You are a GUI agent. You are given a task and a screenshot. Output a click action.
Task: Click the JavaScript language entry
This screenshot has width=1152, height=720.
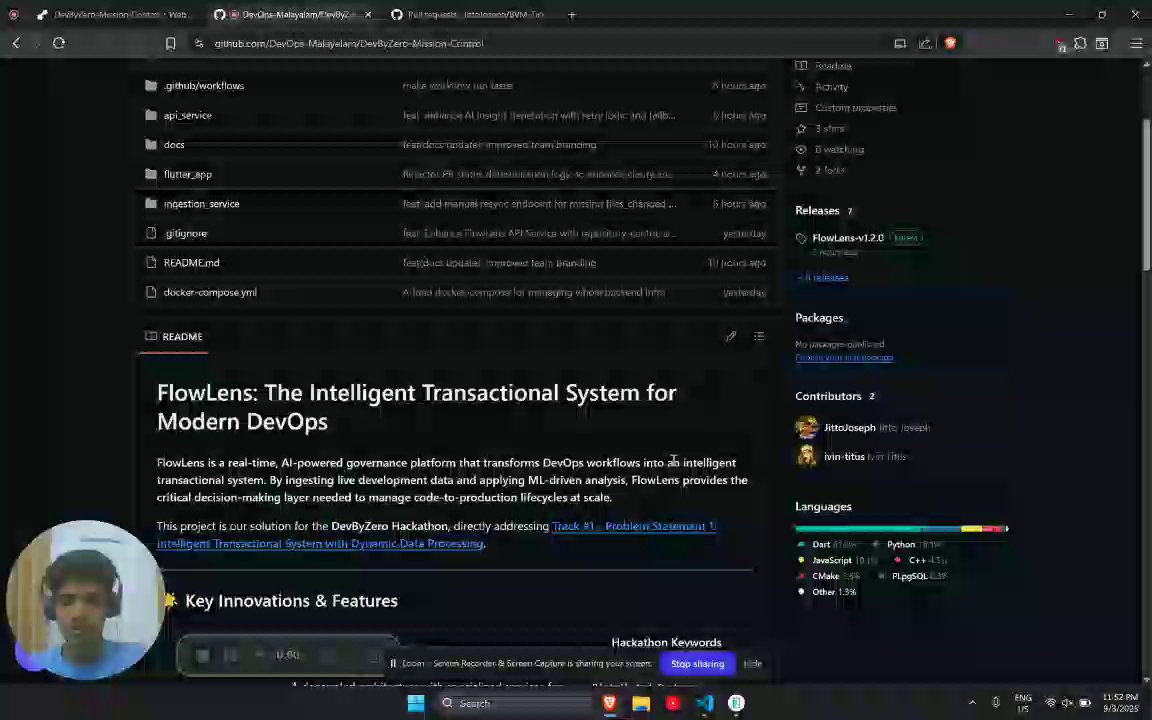point(838,560)
